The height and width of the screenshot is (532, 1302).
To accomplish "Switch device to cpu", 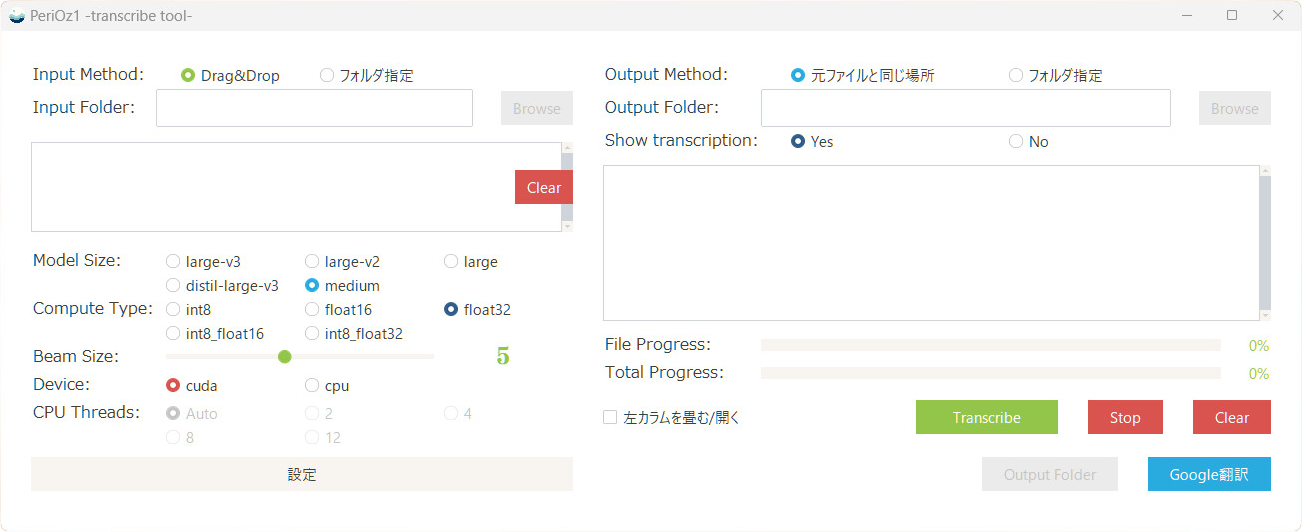I will [x=312, y=386].
